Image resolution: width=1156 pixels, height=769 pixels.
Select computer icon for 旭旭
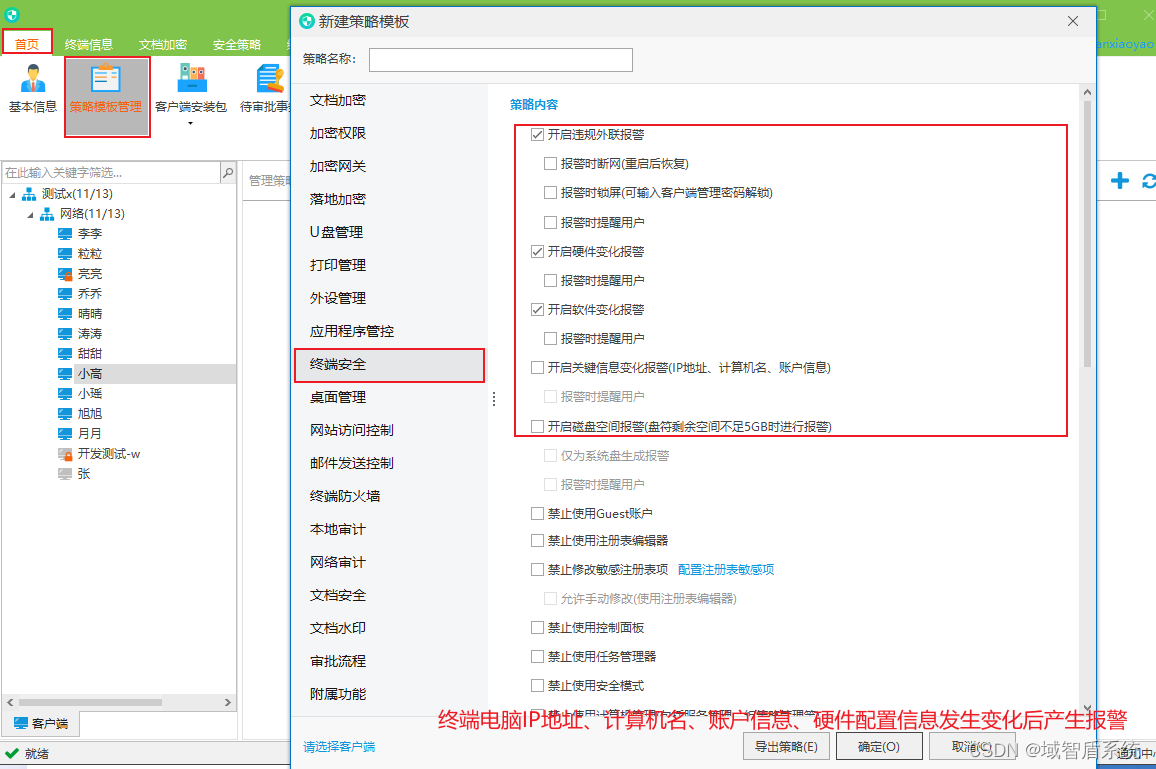click(x=65, y=414)
